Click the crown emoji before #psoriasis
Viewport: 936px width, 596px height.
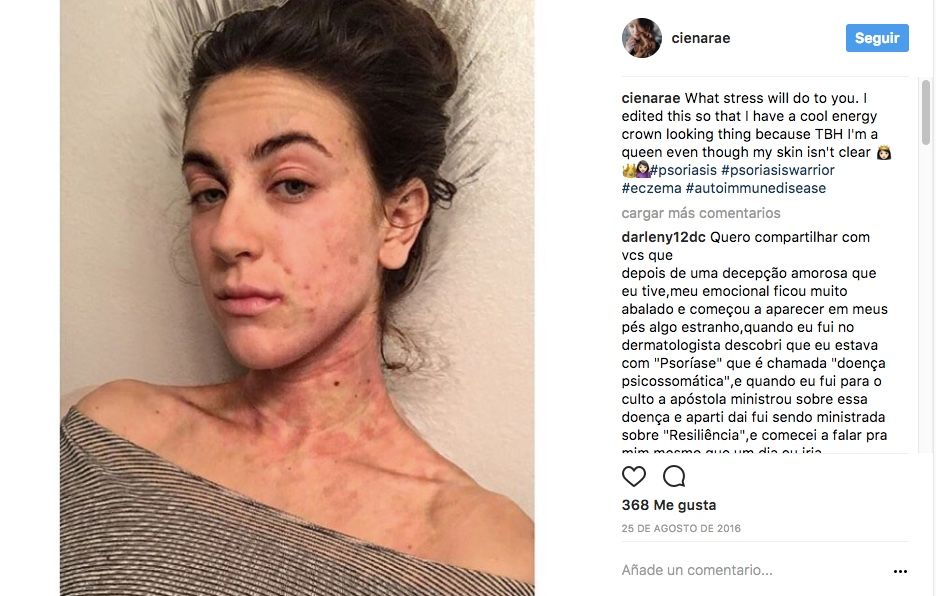click(x=629, y=170)
